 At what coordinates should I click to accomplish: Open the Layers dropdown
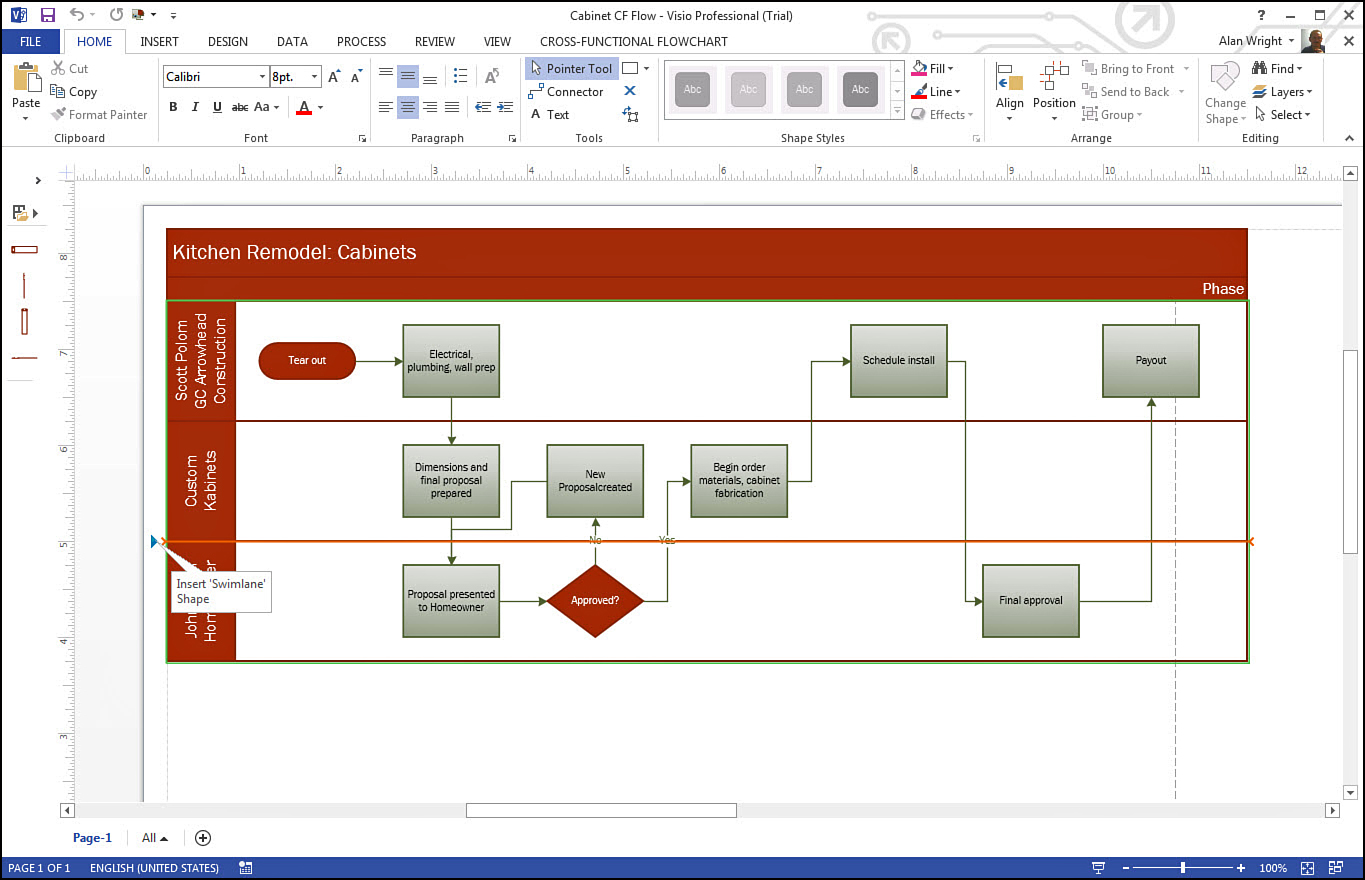pyautogui.click(x=1282, y=92)
